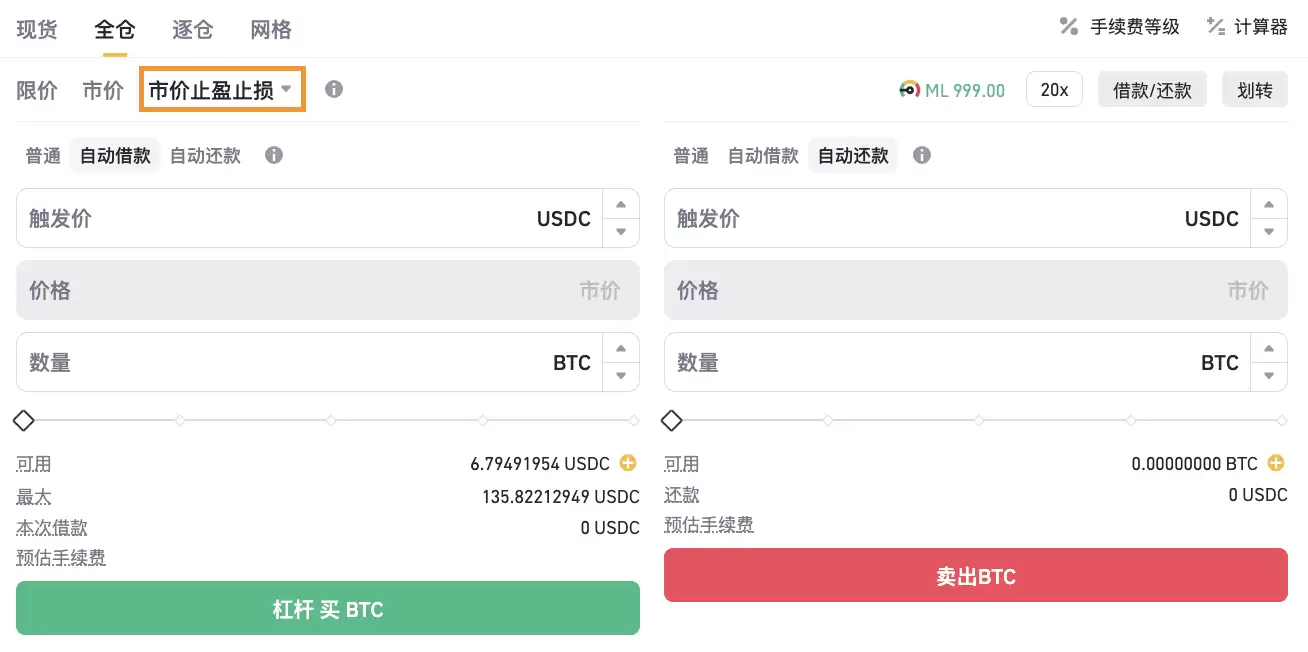Click yellow plus icon next to available USDC
1308x652 pixels.
[x=628, y=463]
